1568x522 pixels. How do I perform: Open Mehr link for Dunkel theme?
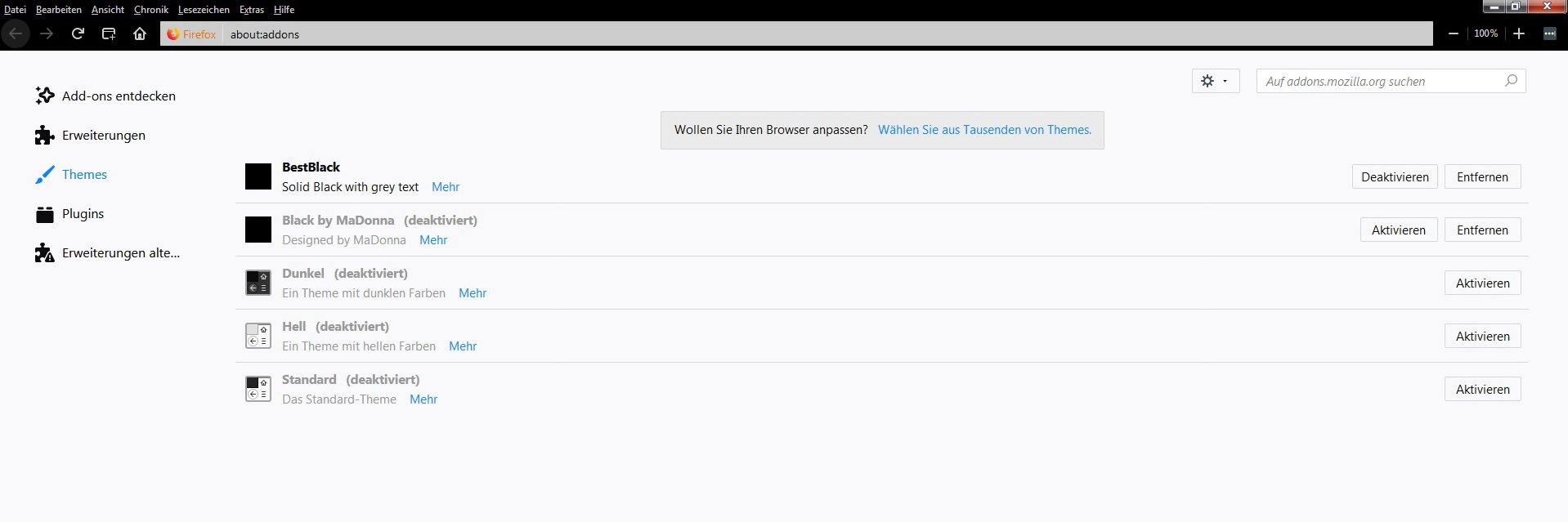point(473,293)
